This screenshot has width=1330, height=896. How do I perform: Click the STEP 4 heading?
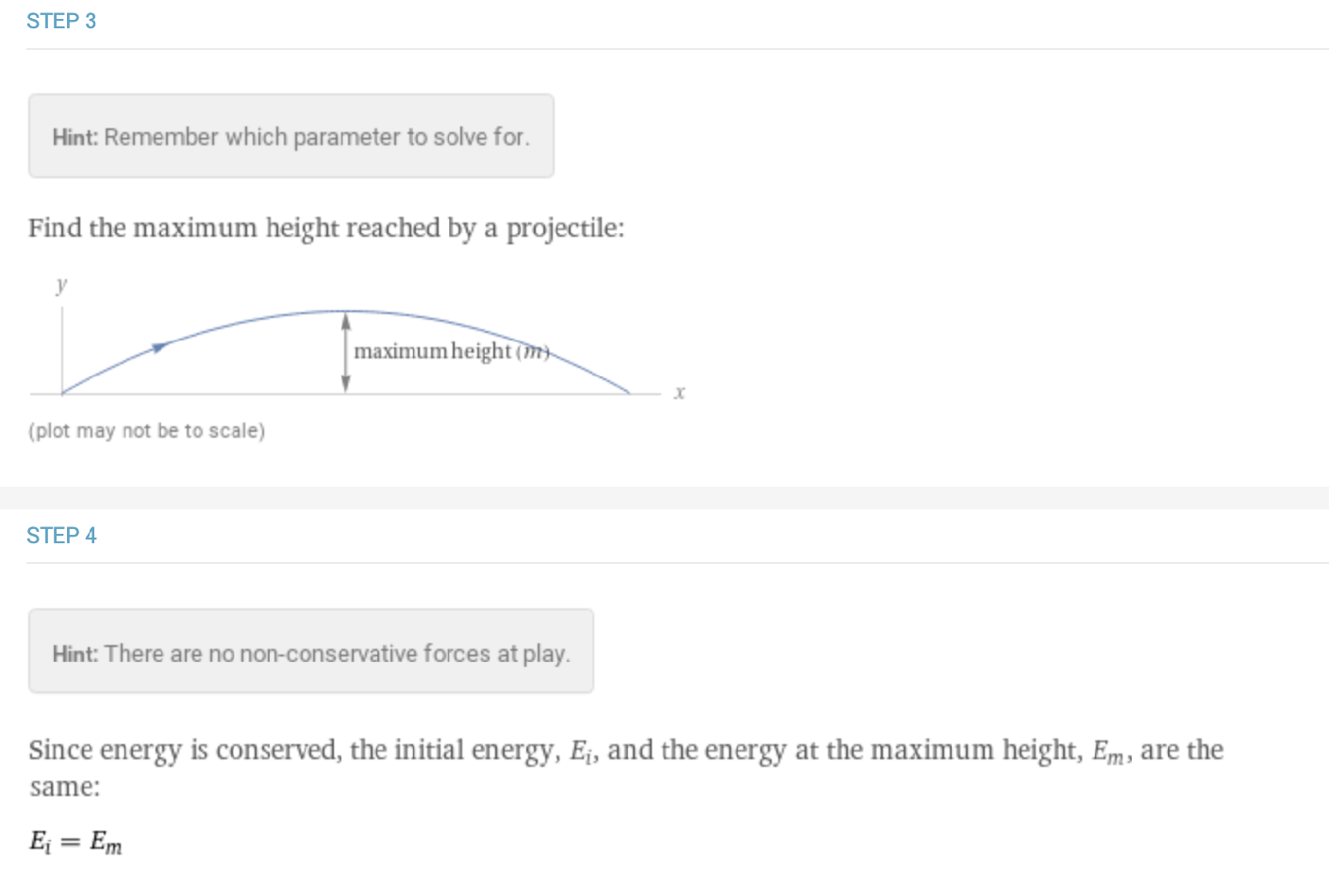[x=61, y=536]
